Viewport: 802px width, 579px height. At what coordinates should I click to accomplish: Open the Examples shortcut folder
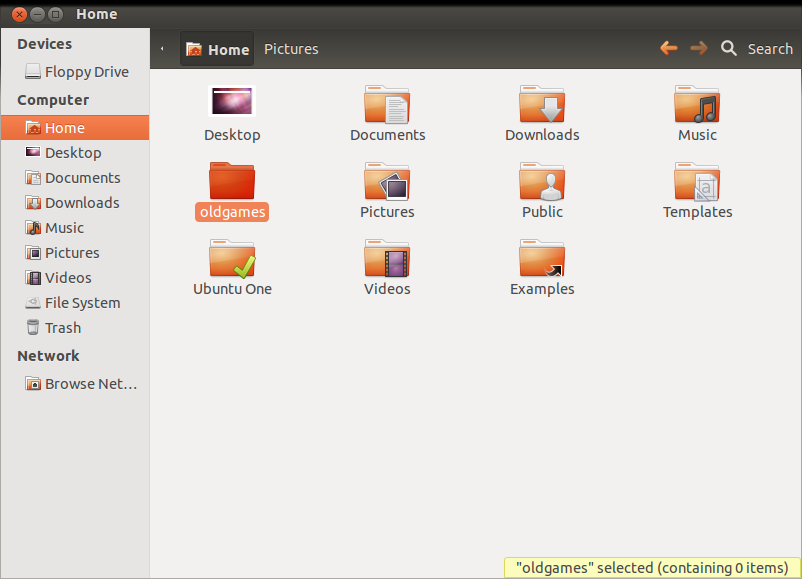(542, 259)
